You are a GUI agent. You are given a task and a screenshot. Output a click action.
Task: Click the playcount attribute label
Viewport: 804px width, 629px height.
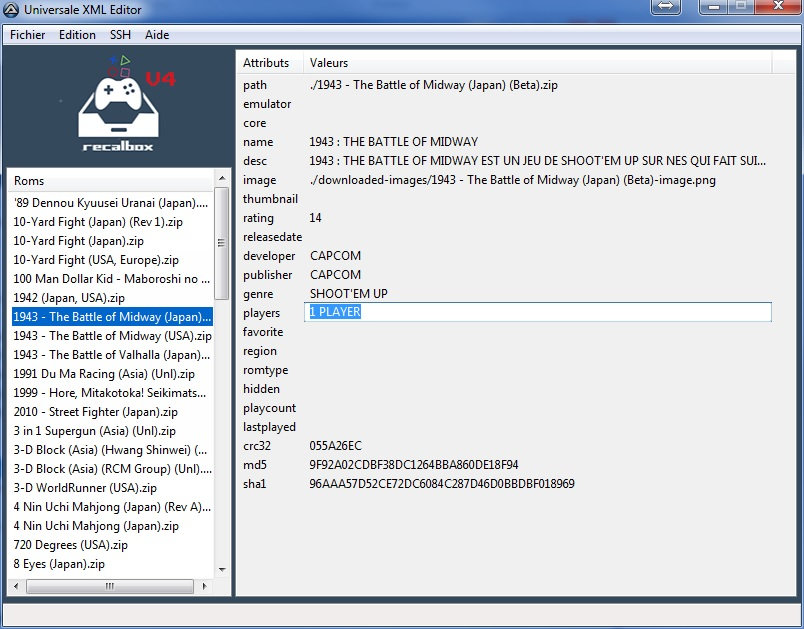(270, 408)
